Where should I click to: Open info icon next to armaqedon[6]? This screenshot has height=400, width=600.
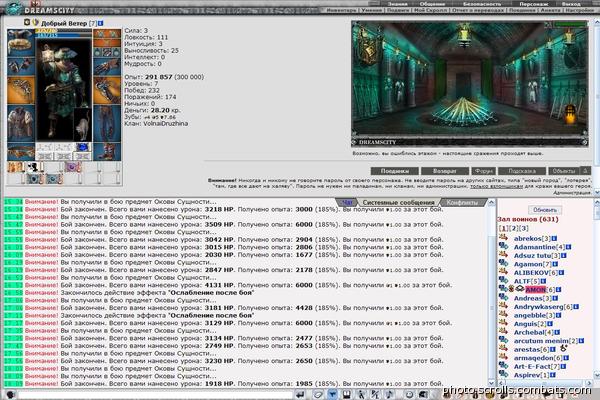point(566,358)
